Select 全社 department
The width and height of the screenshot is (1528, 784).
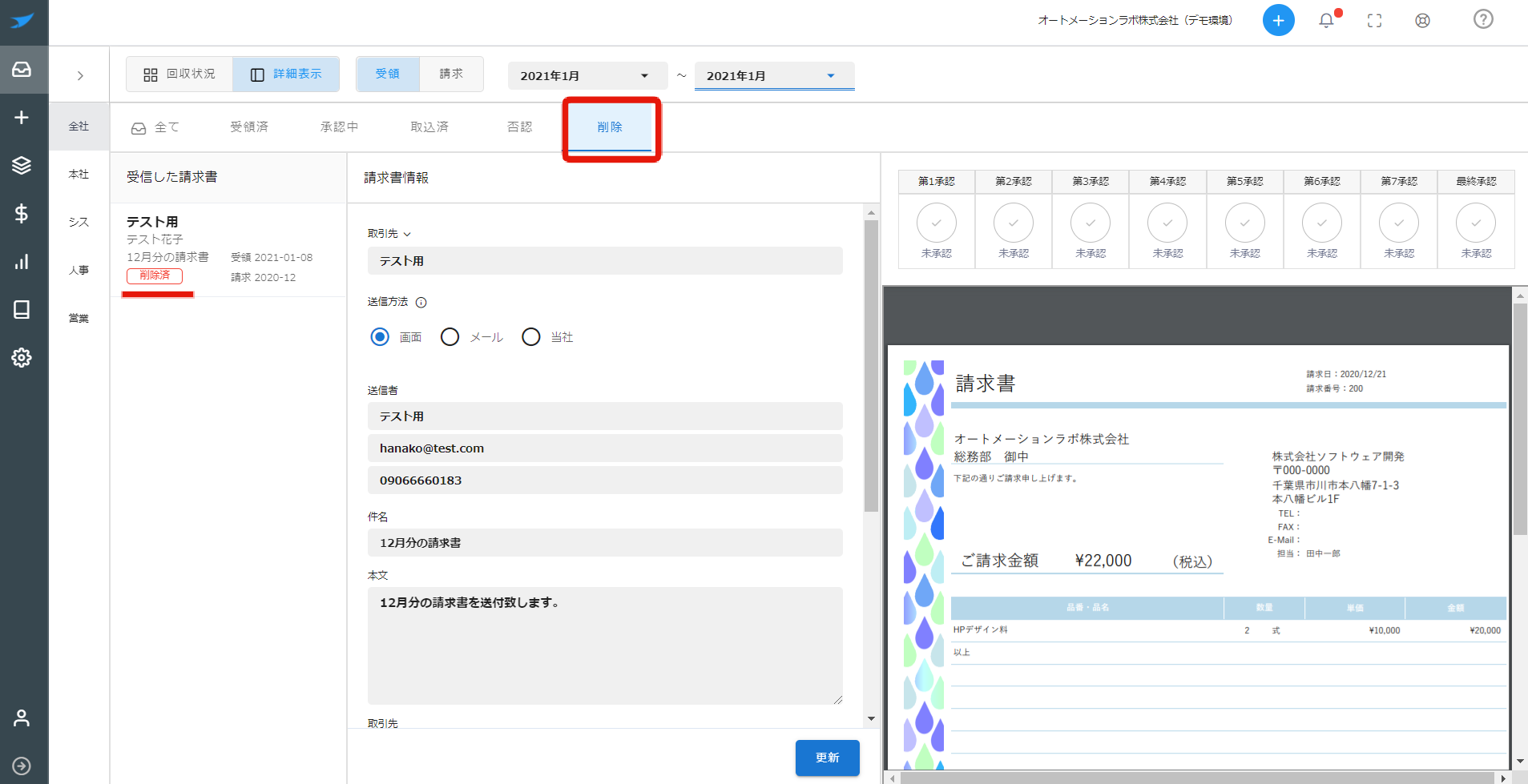click(x=79, y=127)
